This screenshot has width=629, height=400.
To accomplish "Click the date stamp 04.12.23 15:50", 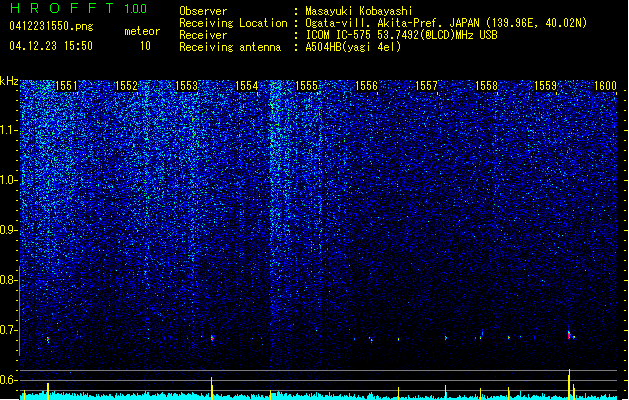I will point(51,45).
